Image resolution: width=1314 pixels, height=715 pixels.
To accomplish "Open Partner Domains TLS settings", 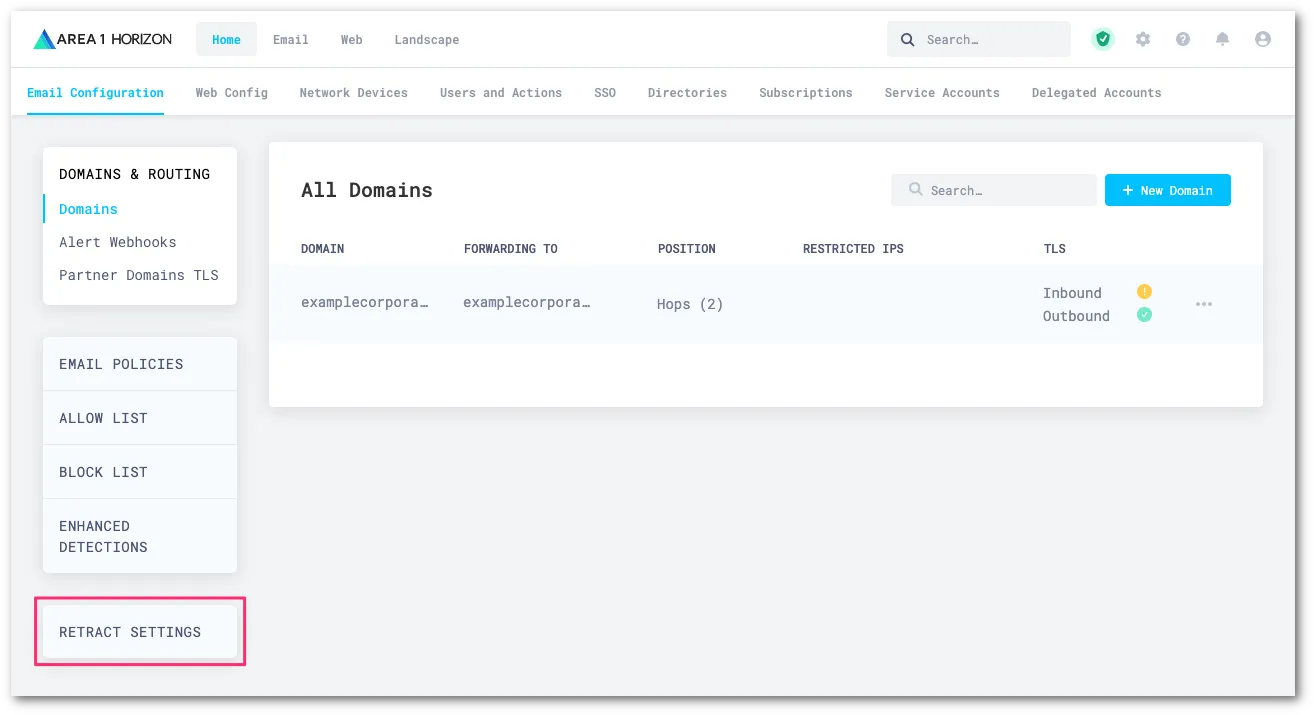I will point(138,275).
